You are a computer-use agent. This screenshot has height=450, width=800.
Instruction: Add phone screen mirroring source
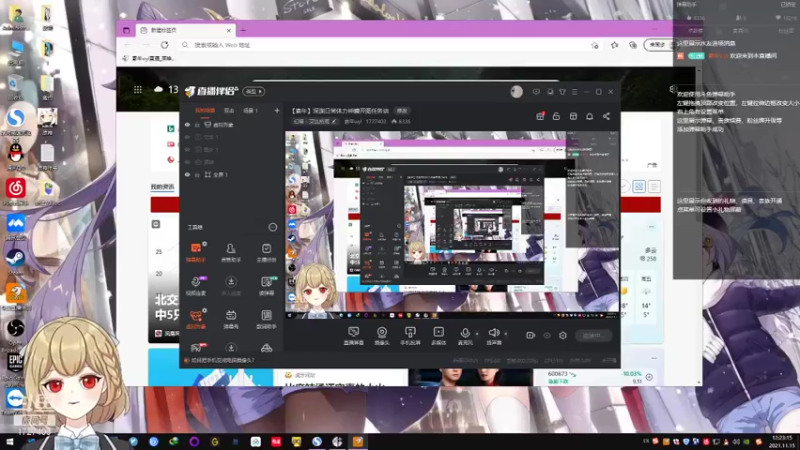pyautogui.click(x=410, y=336)
